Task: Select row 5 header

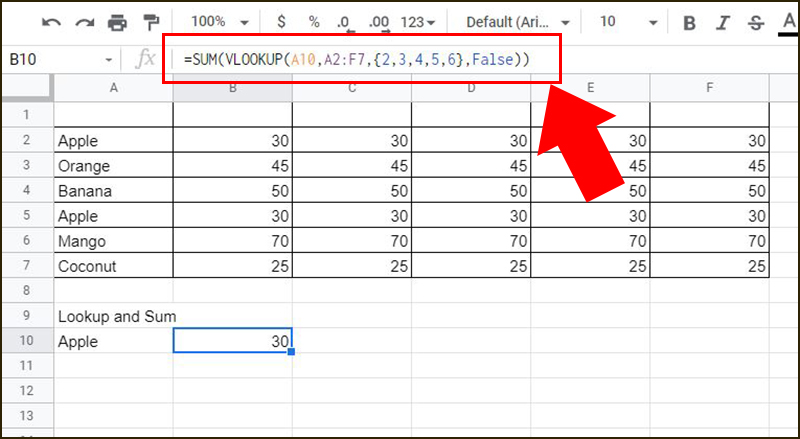Action: pyautogui.click(x=28, y=215)
